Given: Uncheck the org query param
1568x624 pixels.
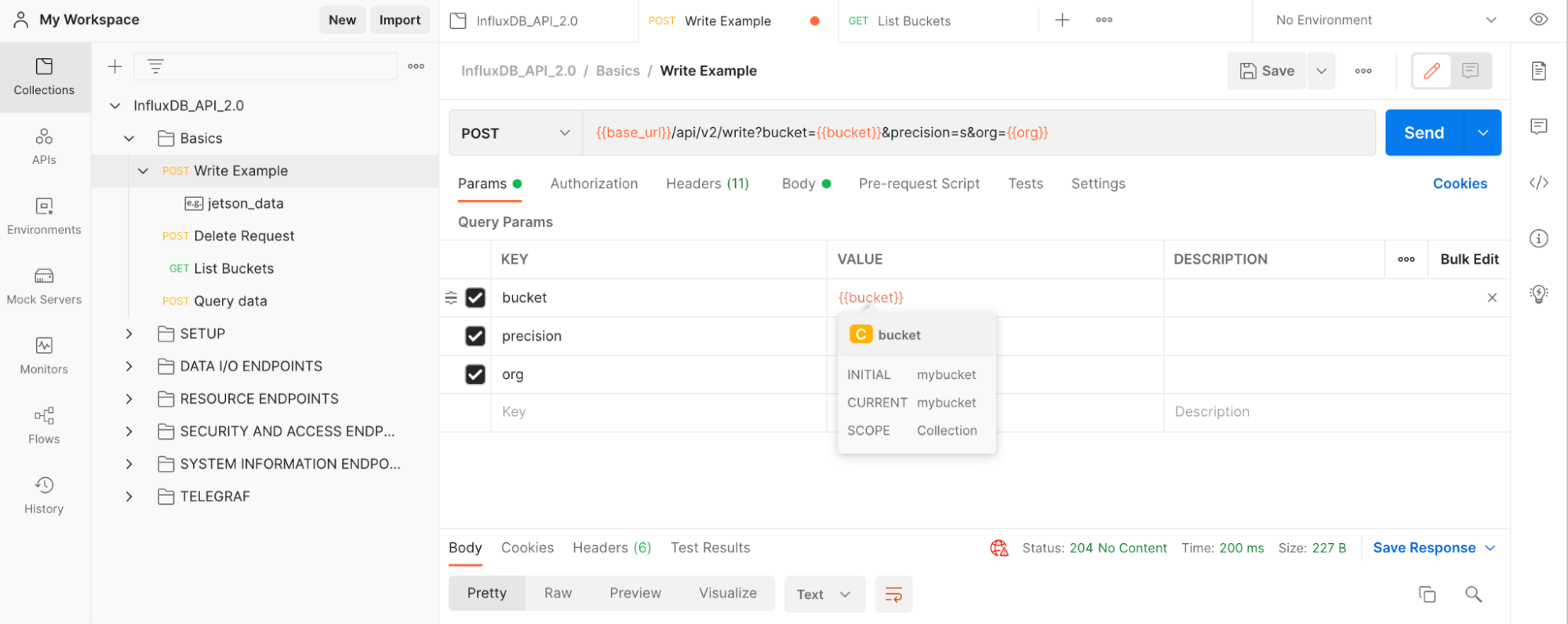Looking at the screenshot, I should coord(475,374).
